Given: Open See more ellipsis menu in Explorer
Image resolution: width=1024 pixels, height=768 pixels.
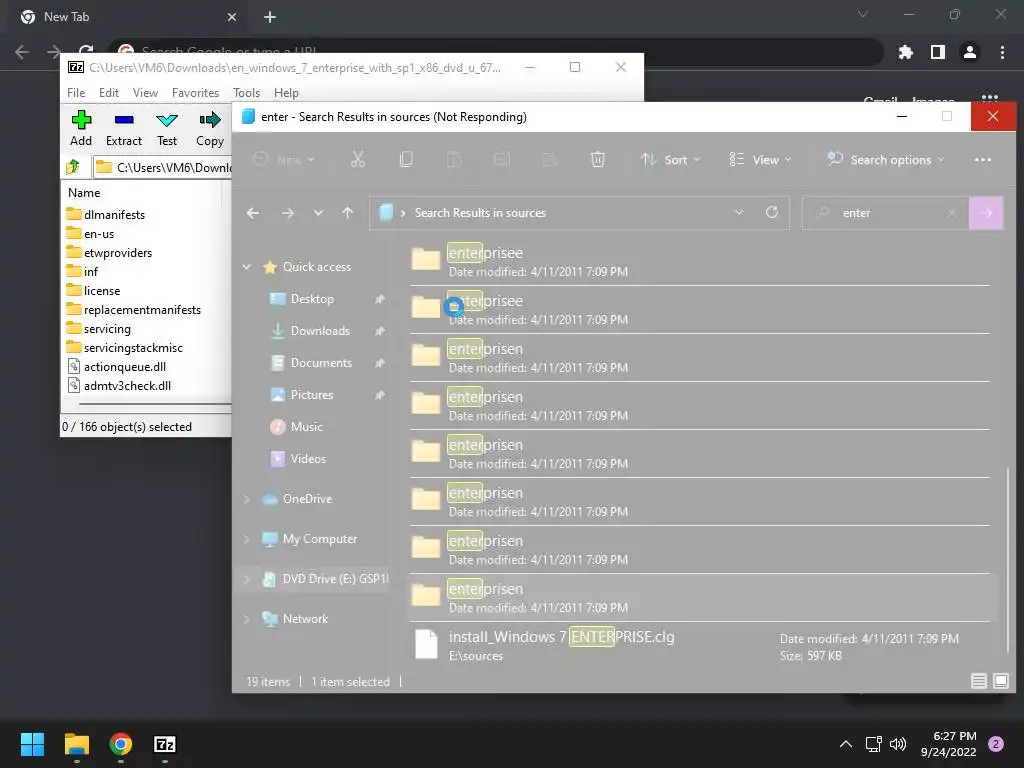Looking at the screenshot, I should (982, 159).
